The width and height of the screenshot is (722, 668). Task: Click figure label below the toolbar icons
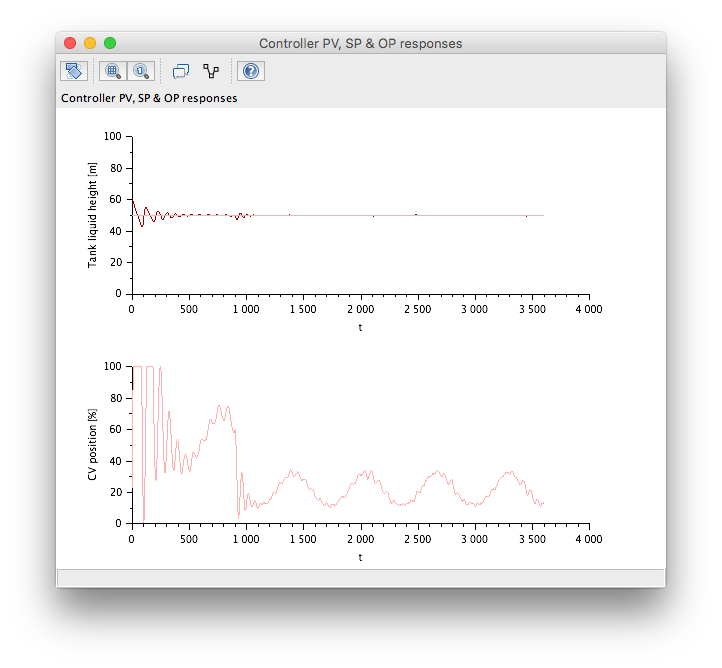149,98
